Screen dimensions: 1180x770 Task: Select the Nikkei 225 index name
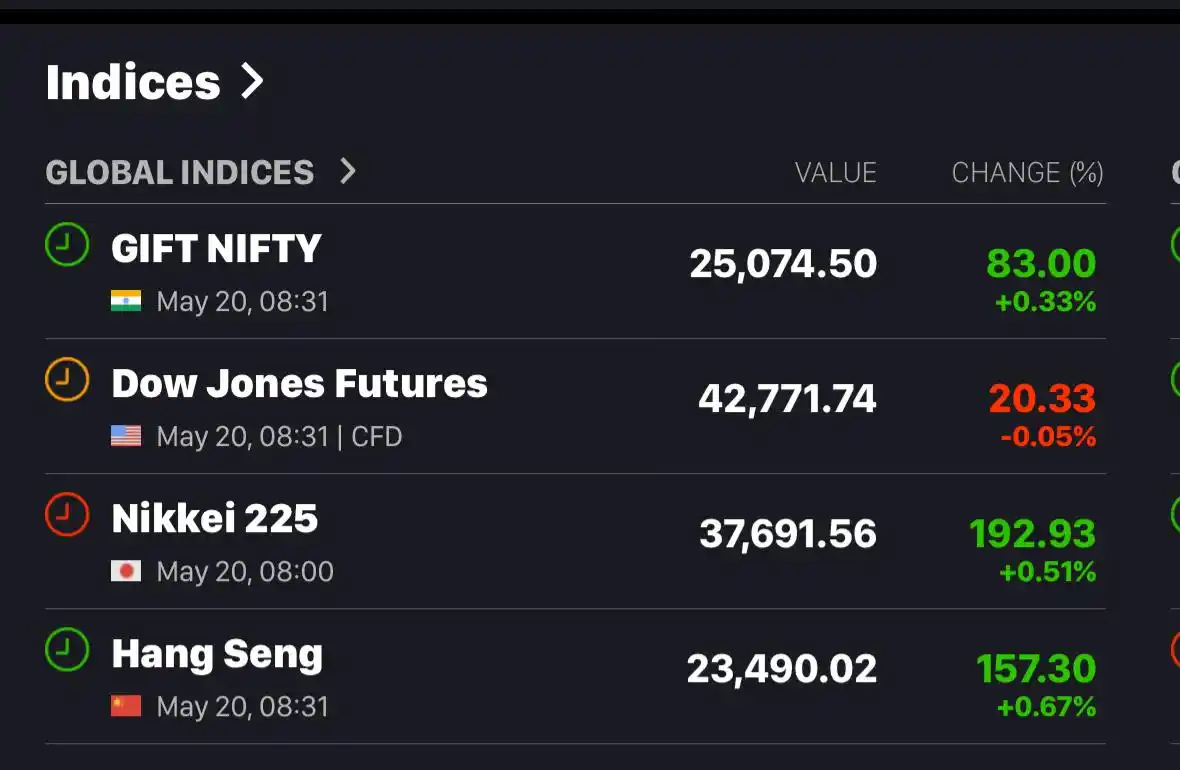pos(215,518)
